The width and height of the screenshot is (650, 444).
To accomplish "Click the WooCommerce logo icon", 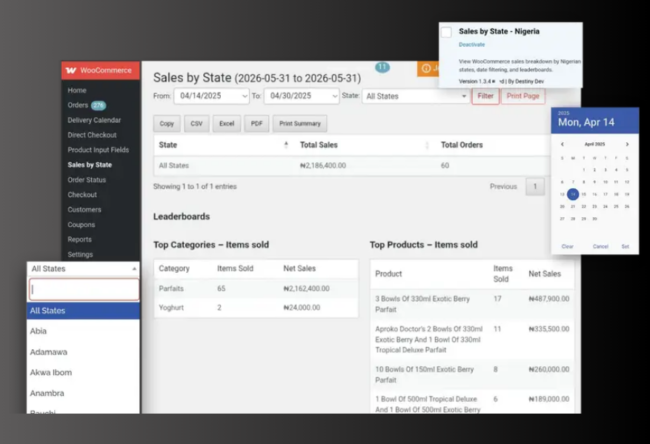I will [71, 70].
